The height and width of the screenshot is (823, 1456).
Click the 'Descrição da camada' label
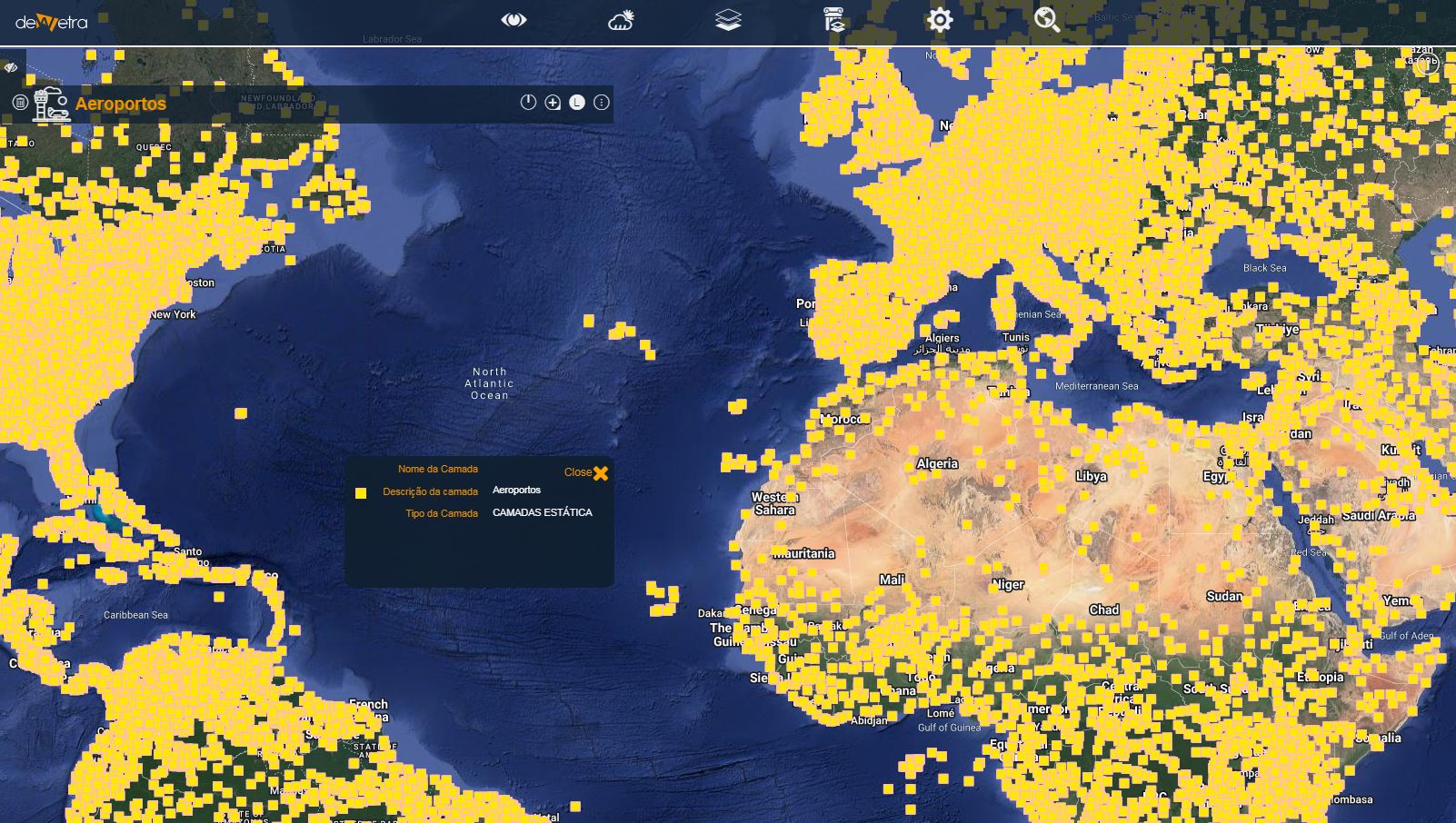pos(430,491)
